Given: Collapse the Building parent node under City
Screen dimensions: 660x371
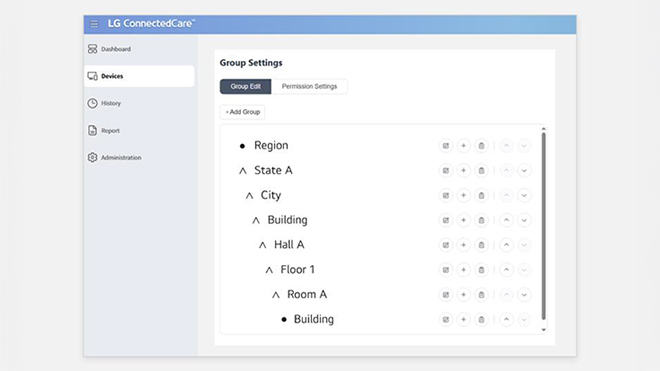Looking at the screenshot, I should 256,220.
